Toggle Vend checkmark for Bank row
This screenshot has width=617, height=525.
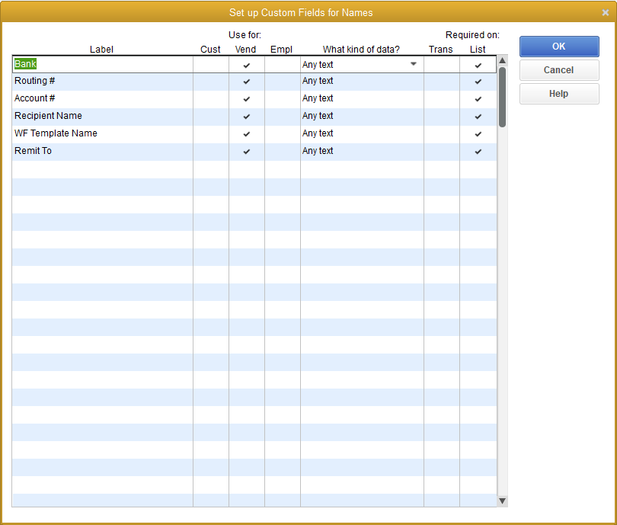(x=246, y=65)
